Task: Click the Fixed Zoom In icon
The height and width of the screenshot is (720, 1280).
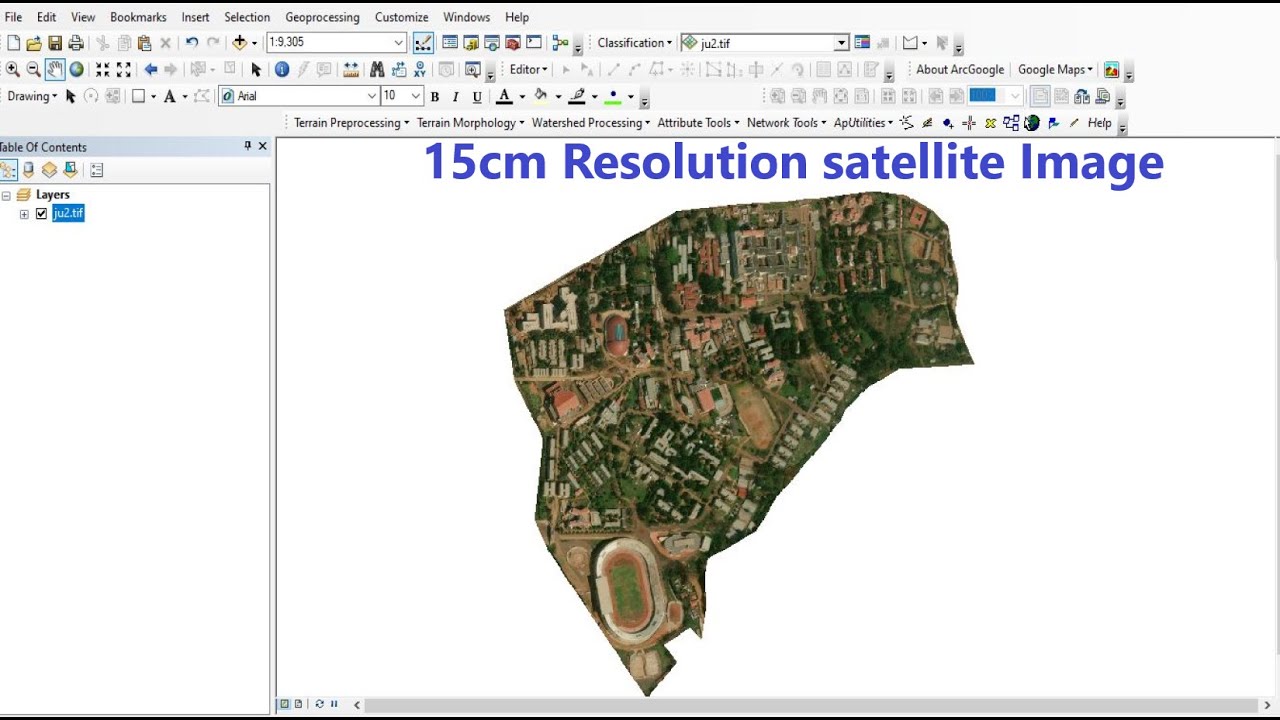Action: point(103,69)
